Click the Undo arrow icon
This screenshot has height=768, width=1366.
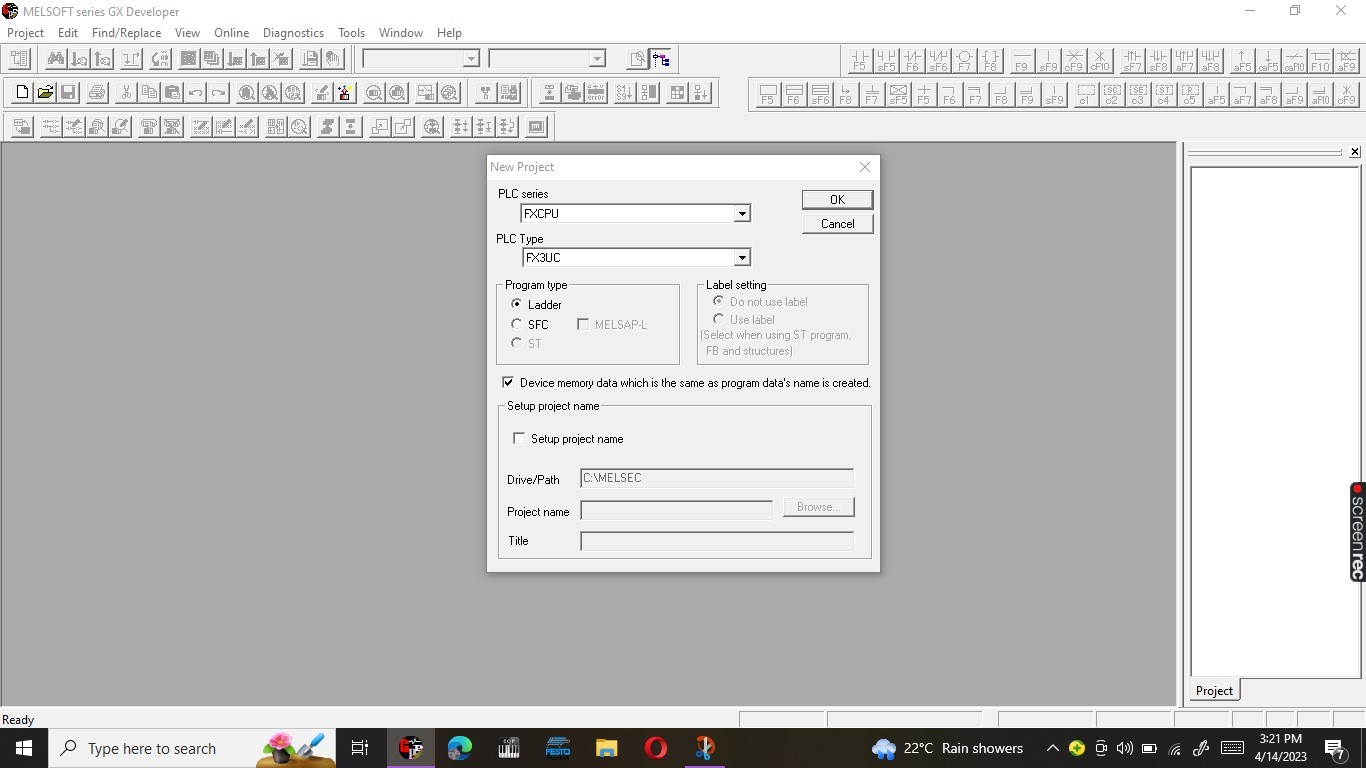pos(195,93)
